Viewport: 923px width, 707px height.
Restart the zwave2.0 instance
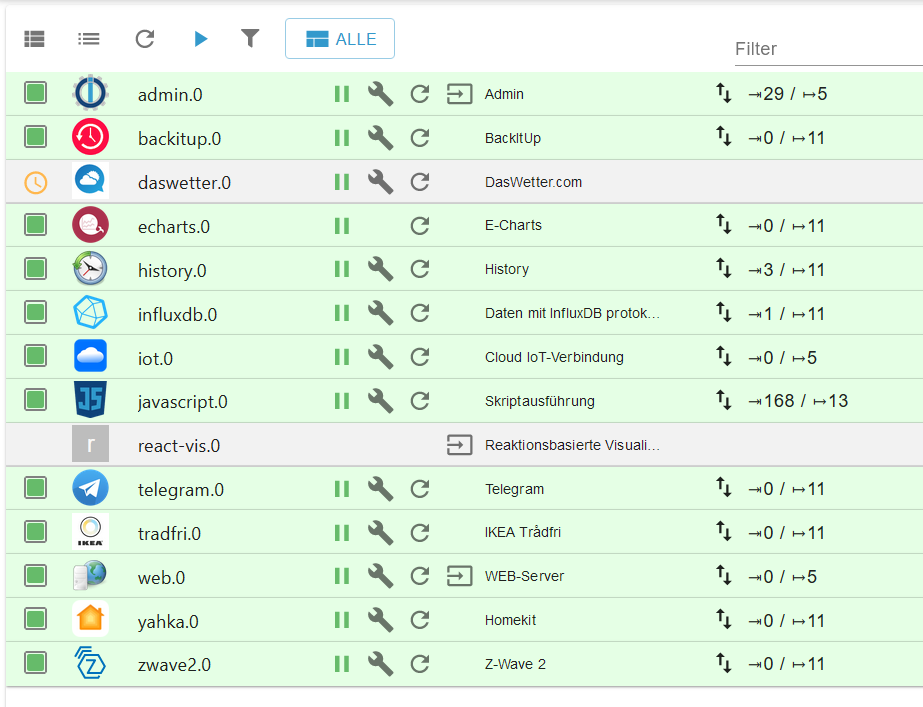420,664
